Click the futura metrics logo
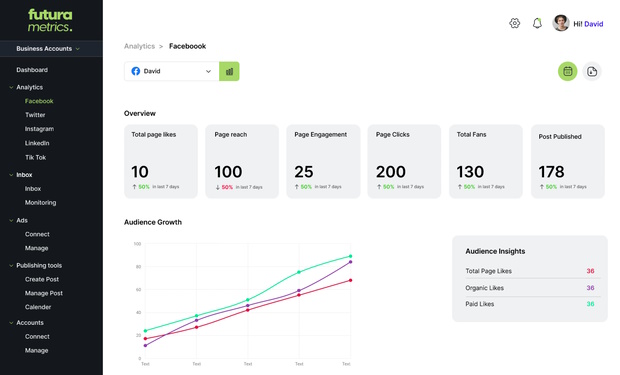This screenshot has width=620, height=375. coord(50,20)
